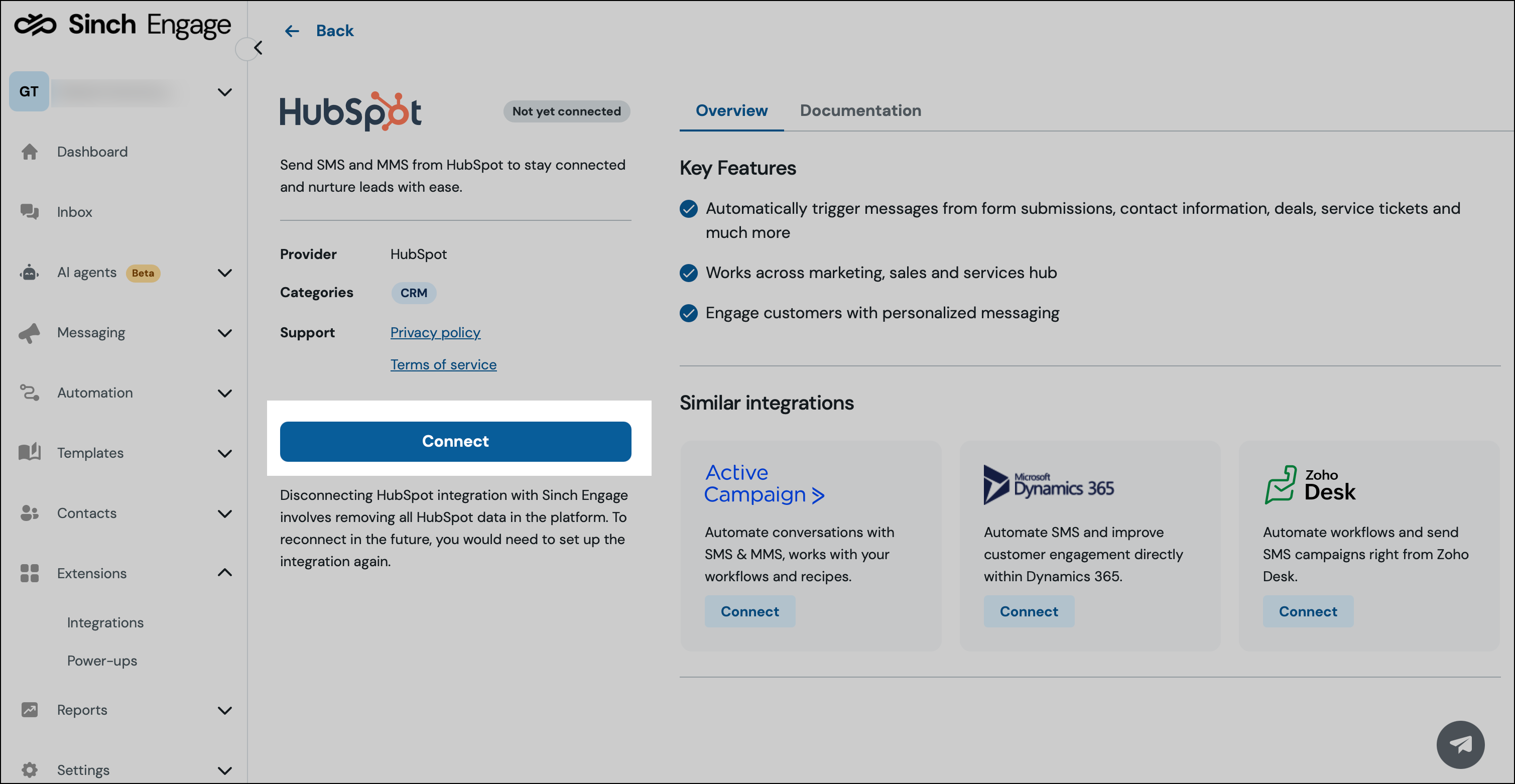Click the Messaging megaphone icon

point(30,332)
